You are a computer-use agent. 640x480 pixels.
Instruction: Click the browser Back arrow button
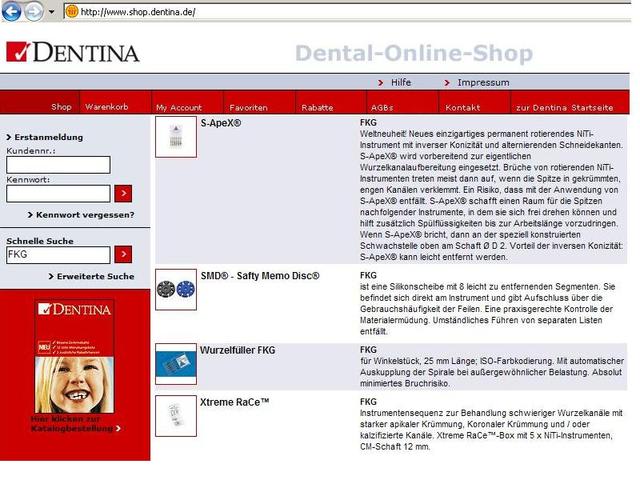click(11, 11)
